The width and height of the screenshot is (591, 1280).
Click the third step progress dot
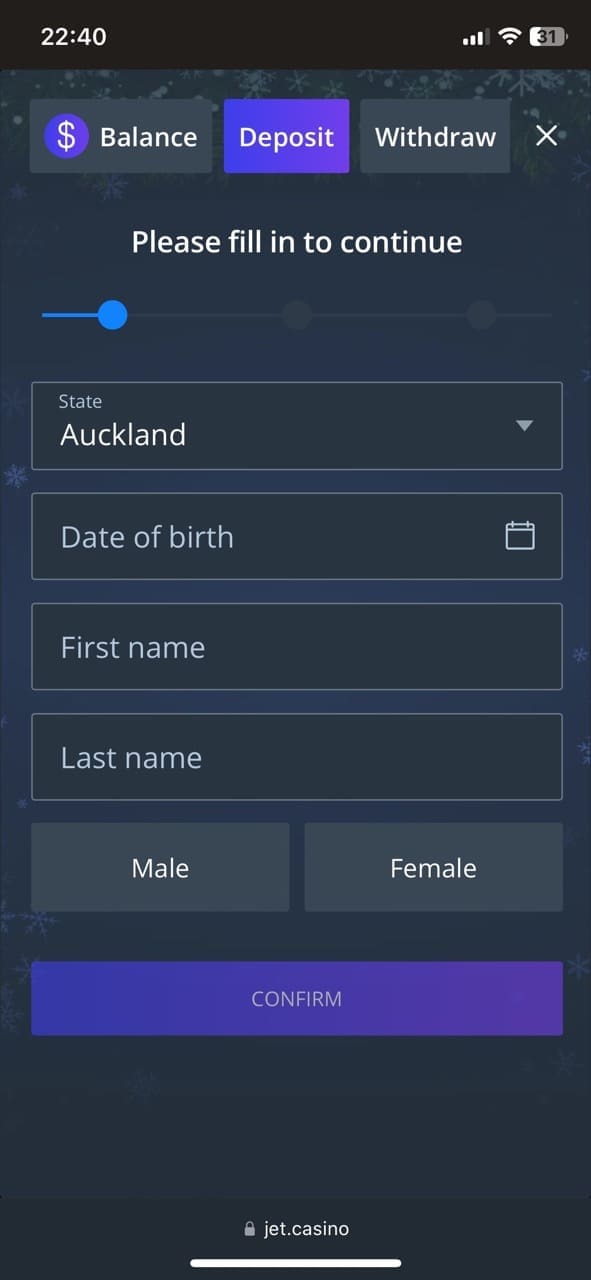pyautogui.click(x=481, y=315)
